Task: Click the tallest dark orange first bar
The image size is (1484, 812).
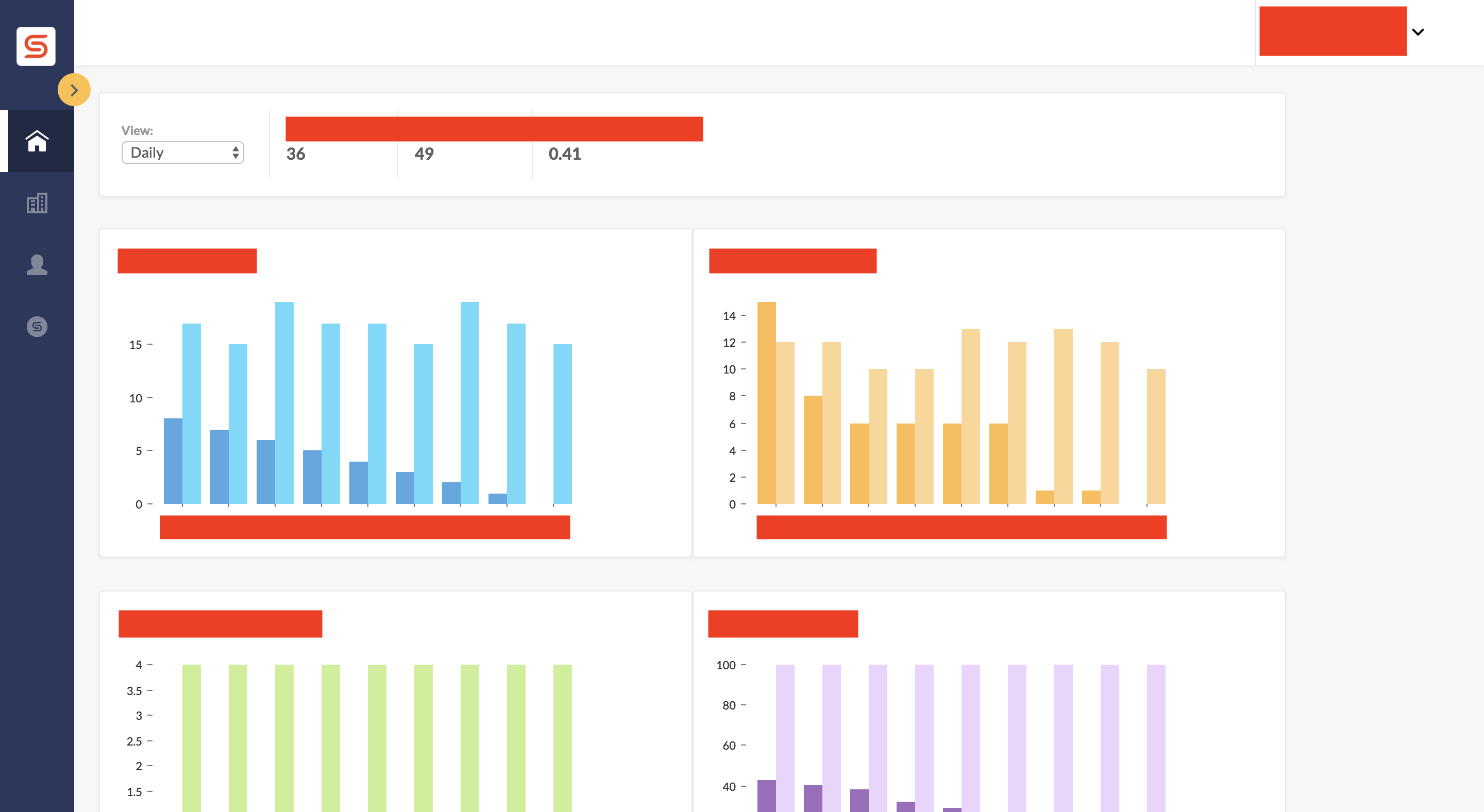Action: pos(766,402)
